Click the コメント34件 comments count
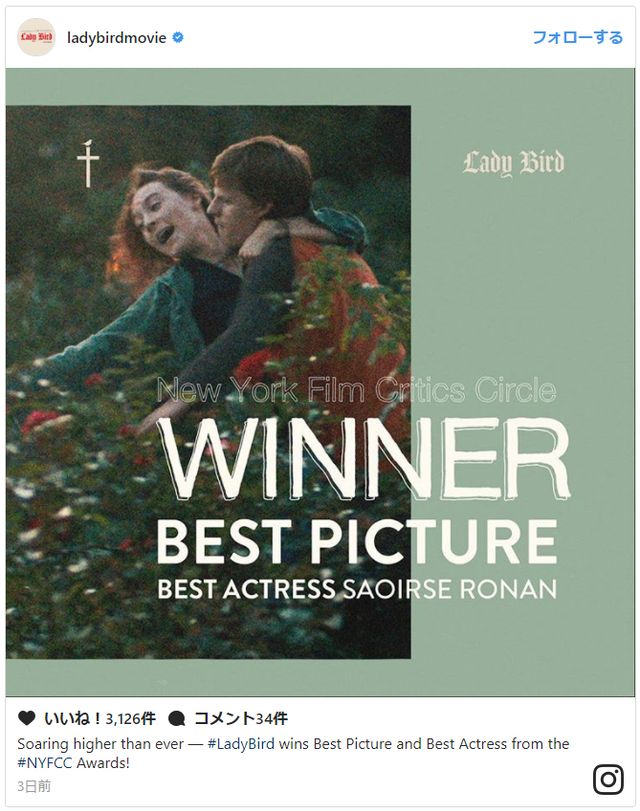 click(241, 718)
